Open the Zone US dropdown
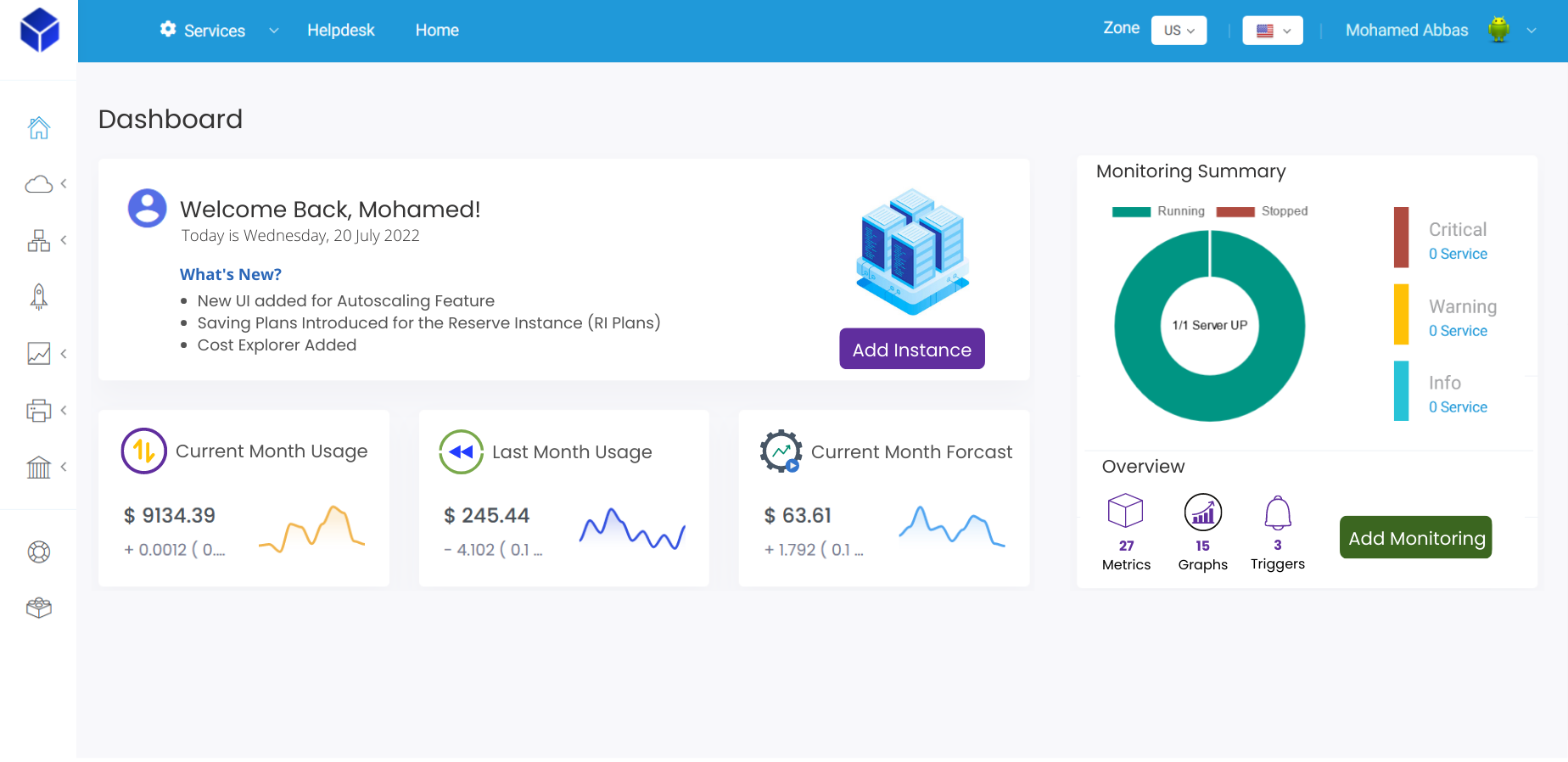The image size is (1568, 762). pyautogui.click(x=1179, y=31)
